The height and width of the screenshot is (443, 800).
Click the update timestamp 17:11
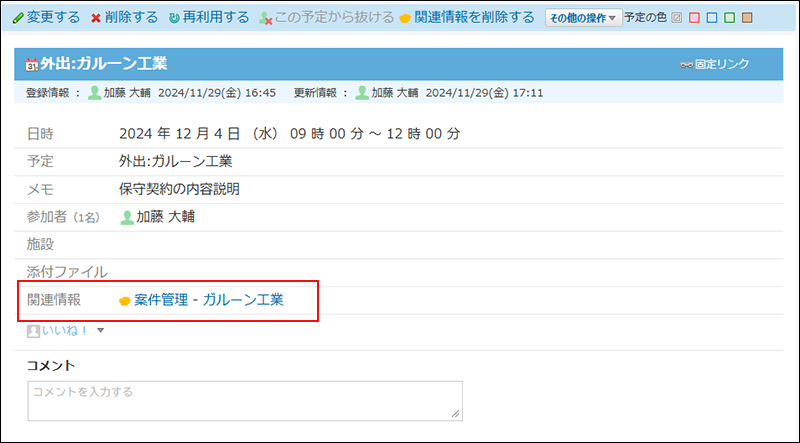528,93
